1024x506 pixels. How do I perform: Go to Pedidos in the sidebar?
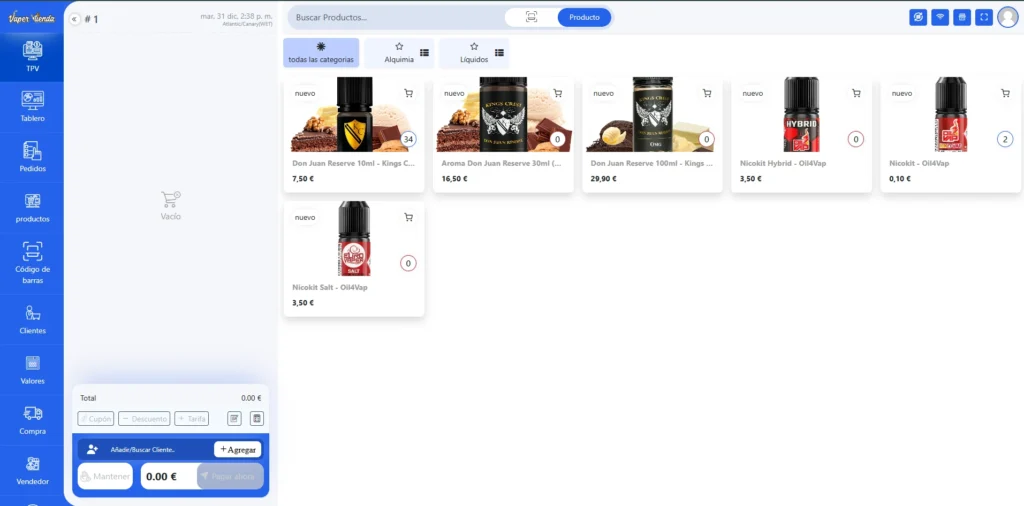[32, 157]
